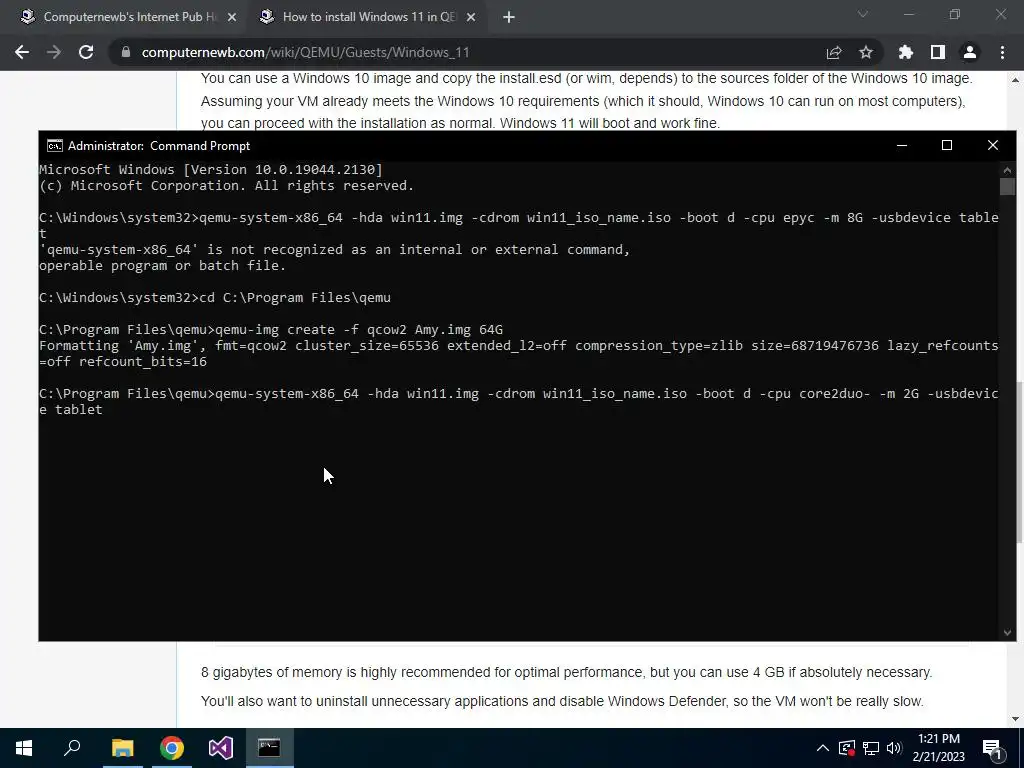Select Command Prompt taskbar icon
This screenshot has height=768, width=1024.
tap(269, 748)
